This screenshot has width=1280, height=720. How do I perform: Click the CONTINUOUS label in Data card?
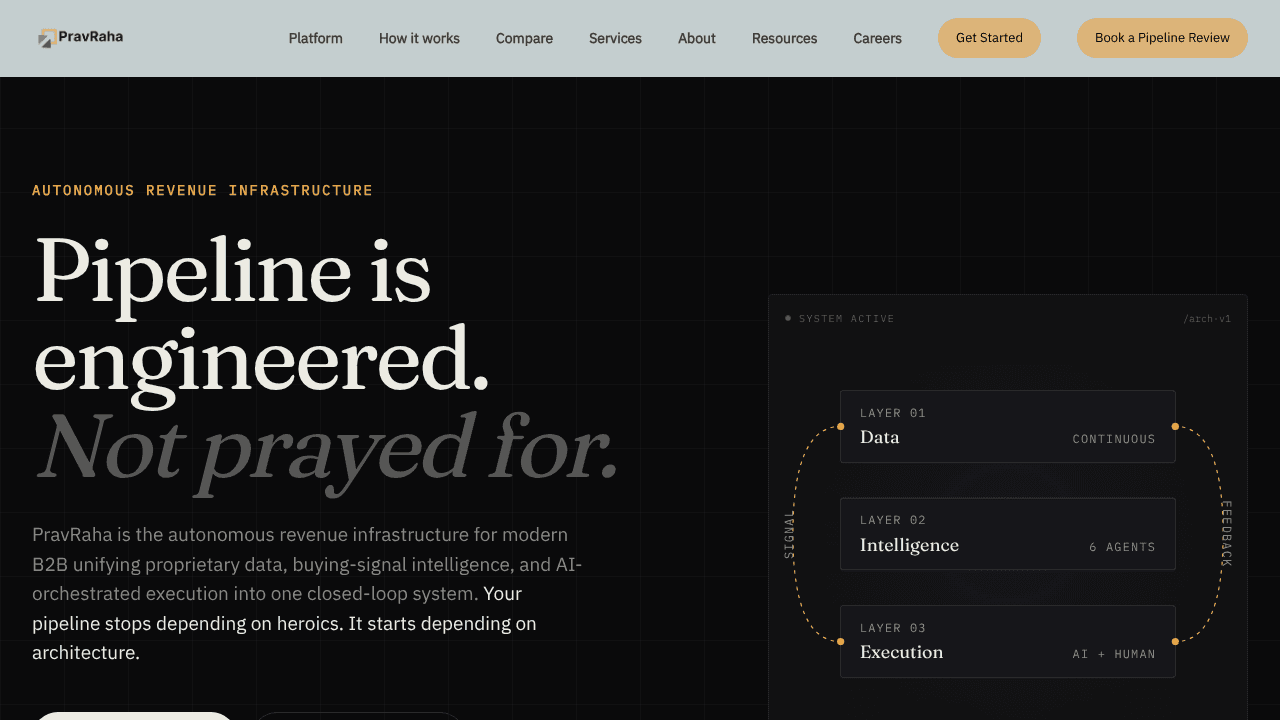pyautogui.click(x=1114, y=439)
